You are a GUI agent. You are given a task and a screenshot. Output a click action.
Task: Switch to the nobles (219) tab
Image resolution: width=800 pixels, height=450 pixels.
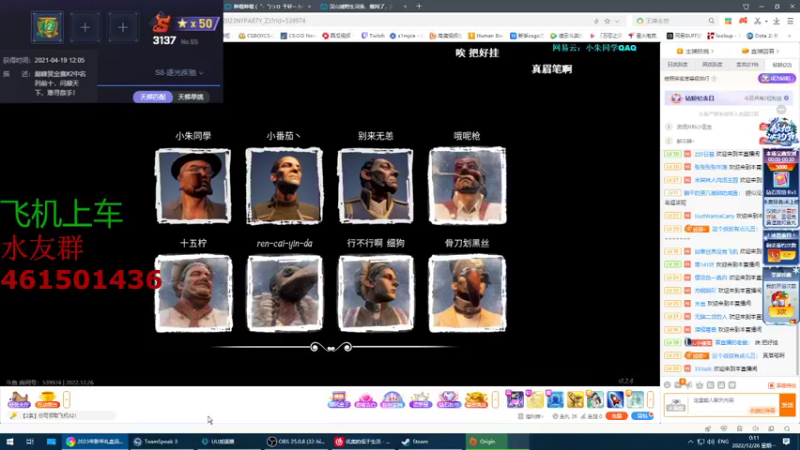click(747, 65)
